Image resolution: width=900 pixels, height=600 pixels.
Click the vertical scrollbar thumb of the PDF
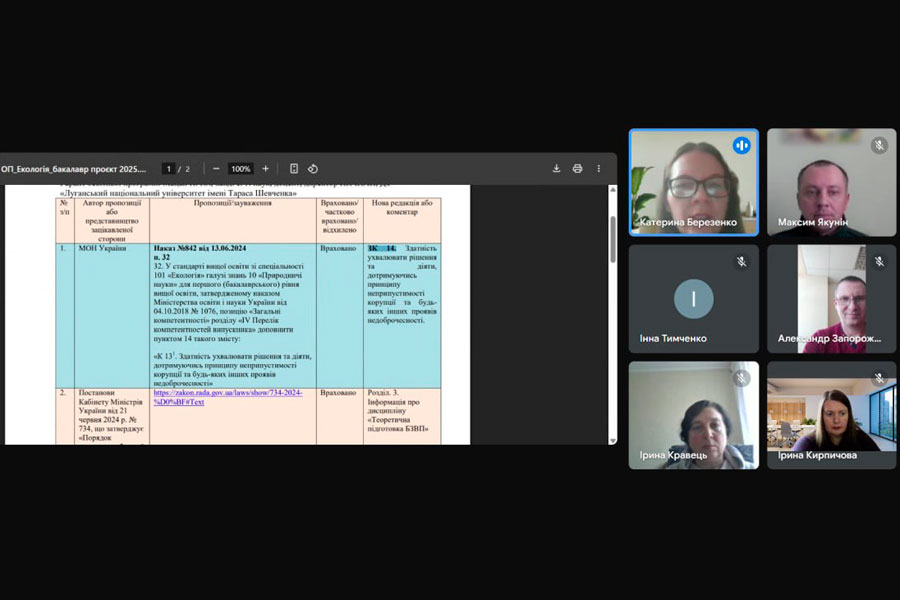click(612, 239)
